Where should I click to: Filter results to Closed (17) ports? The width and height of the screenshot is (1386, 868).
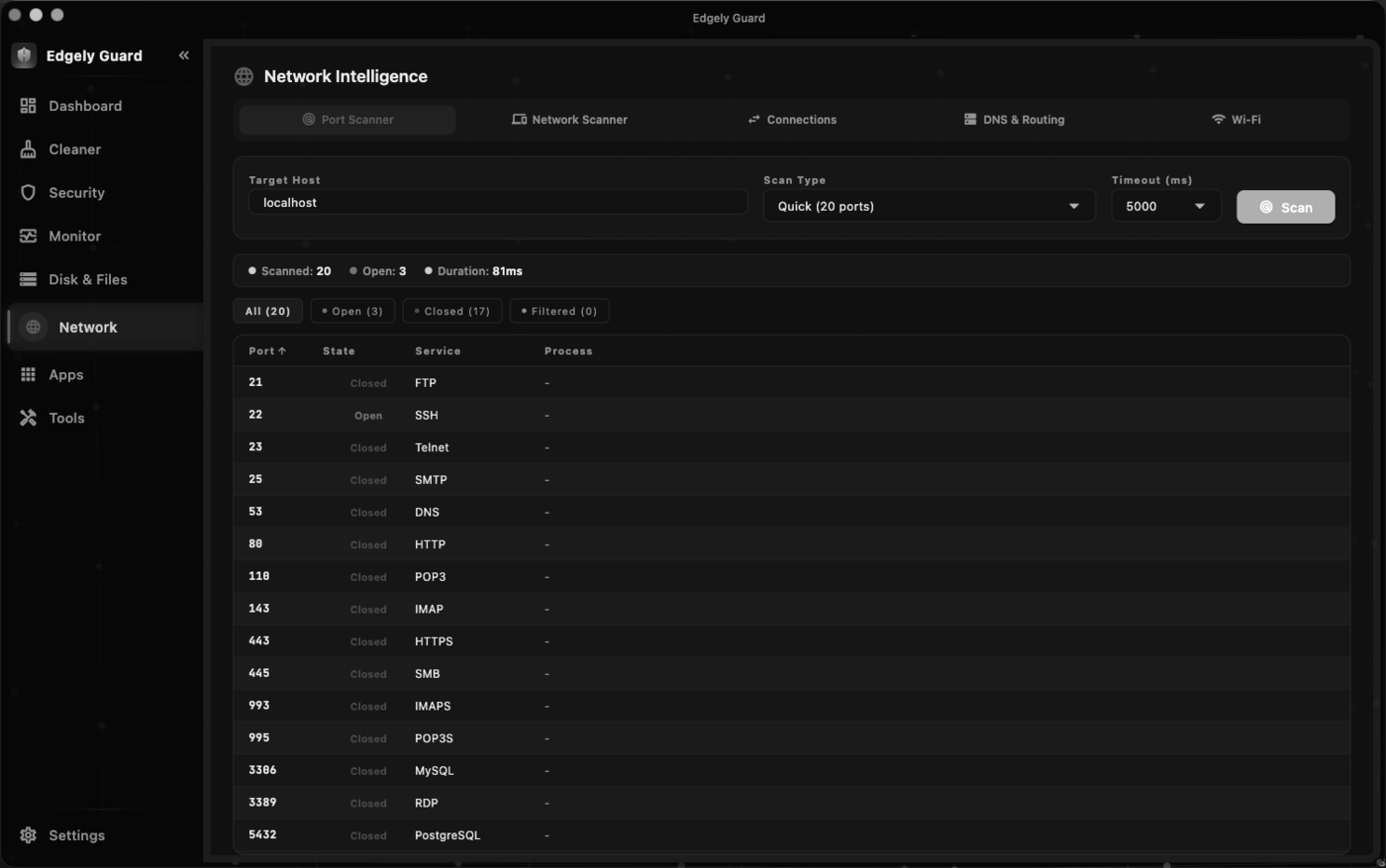(x=452, y=311)
